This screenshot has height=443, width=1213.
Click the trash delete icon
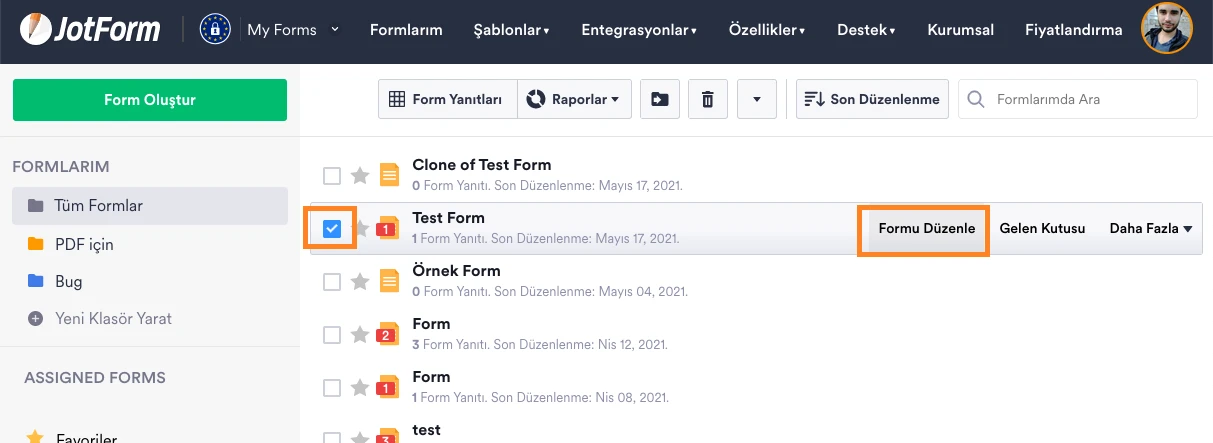click(x=708, y=99)
